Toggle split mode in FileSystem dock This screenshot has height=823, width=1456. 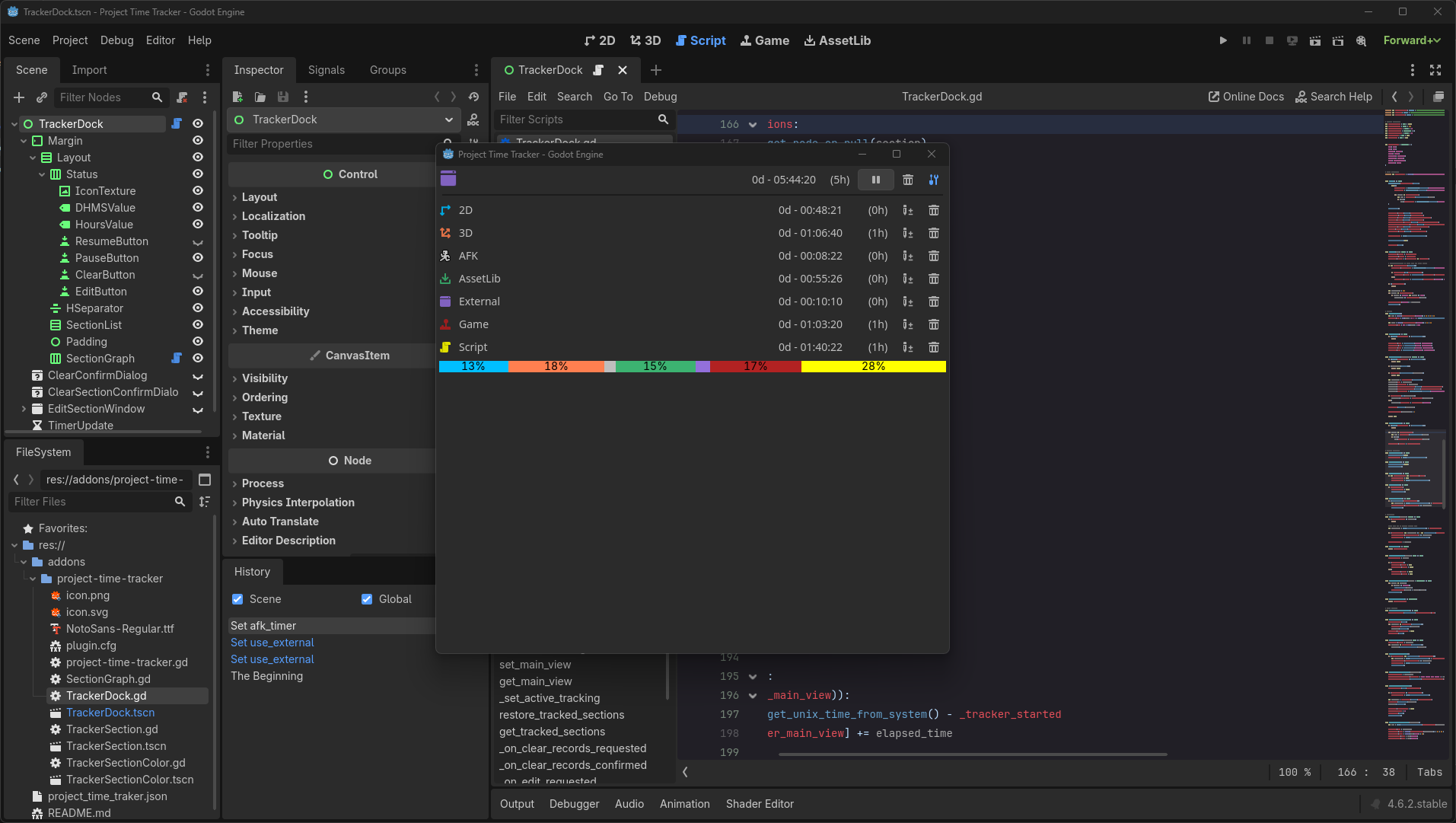tap(205, 480)
